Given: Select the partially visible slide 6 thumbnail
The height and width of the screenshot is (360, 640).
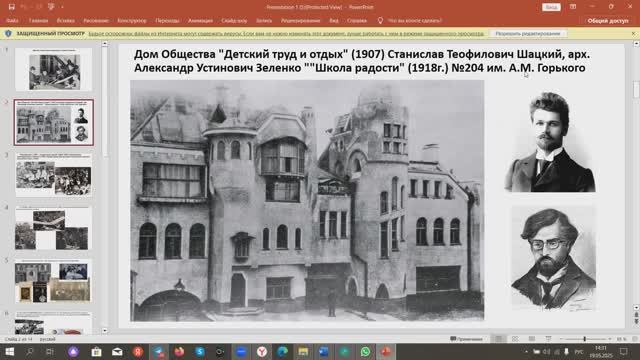Looking at the screenshot, I should (x=53, y=322).
